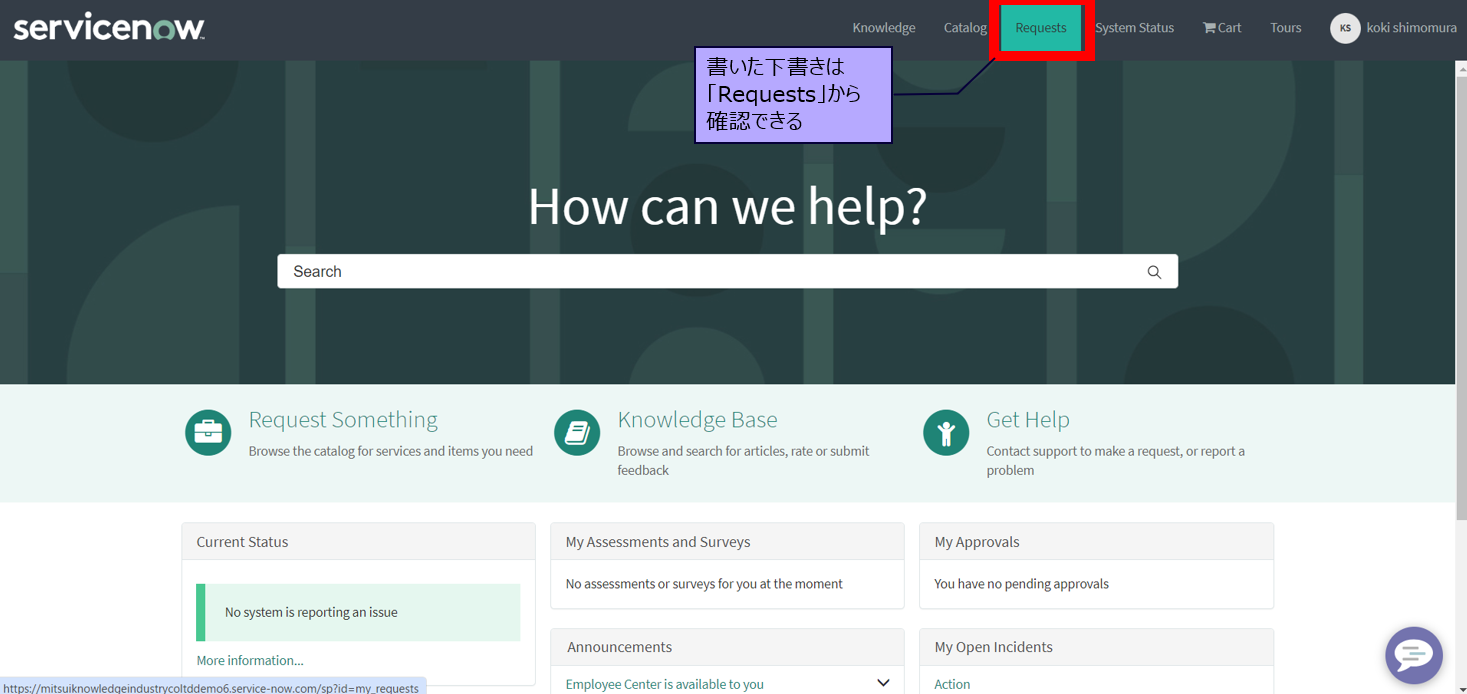1467x694 pixels.
Task: Click the 'How can we help?' heading
Action: pyautogui.click(x=727, y=205)
